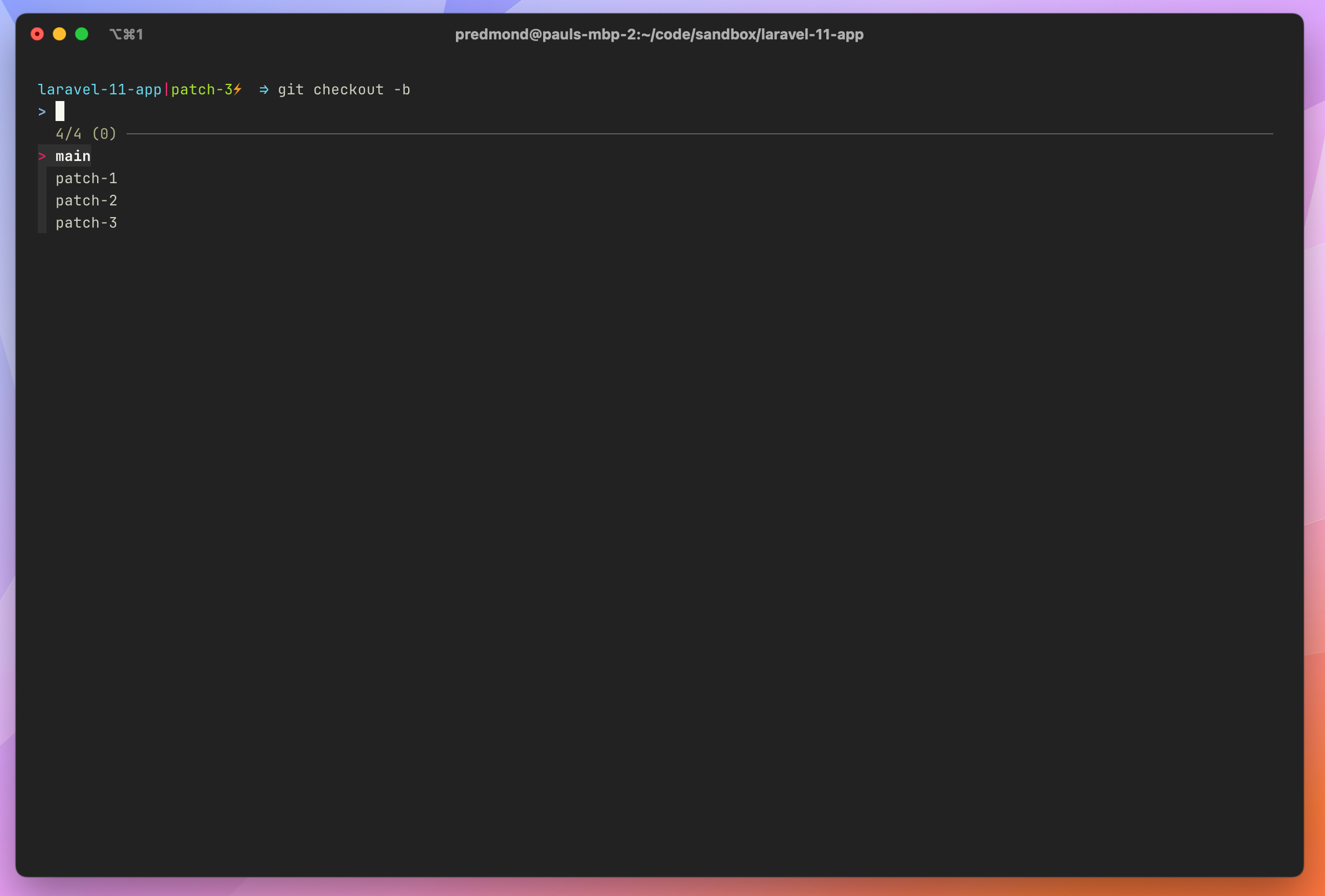Select the patch-1 branch entry

coord(86,178)
